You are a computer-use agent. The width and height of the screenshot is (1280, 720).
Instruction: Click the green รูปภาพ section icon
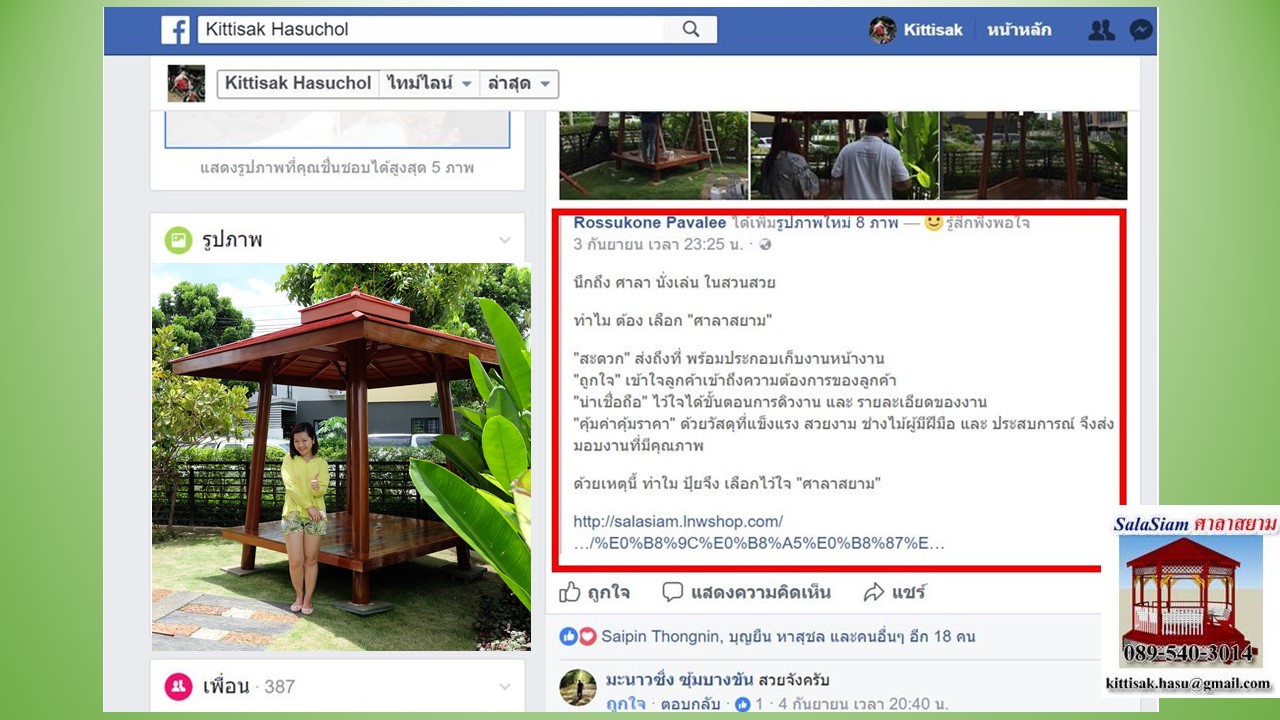(179, 240)
